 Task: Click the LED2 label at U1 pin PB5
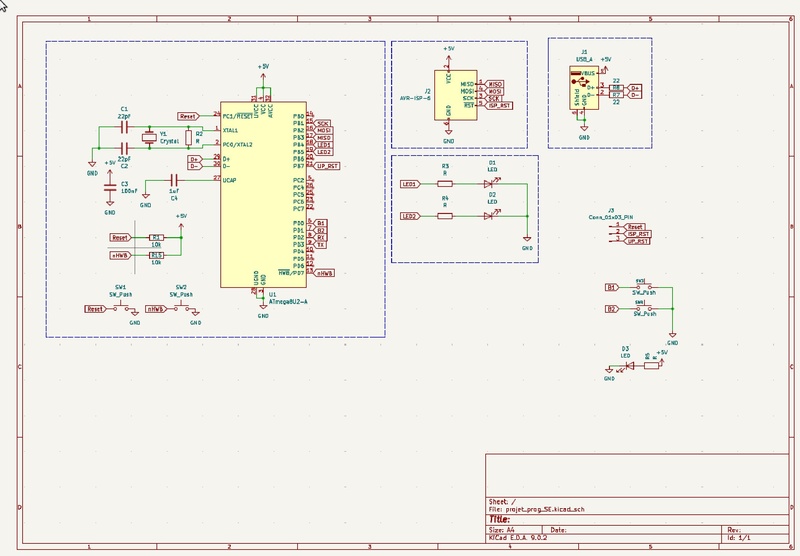324,153
